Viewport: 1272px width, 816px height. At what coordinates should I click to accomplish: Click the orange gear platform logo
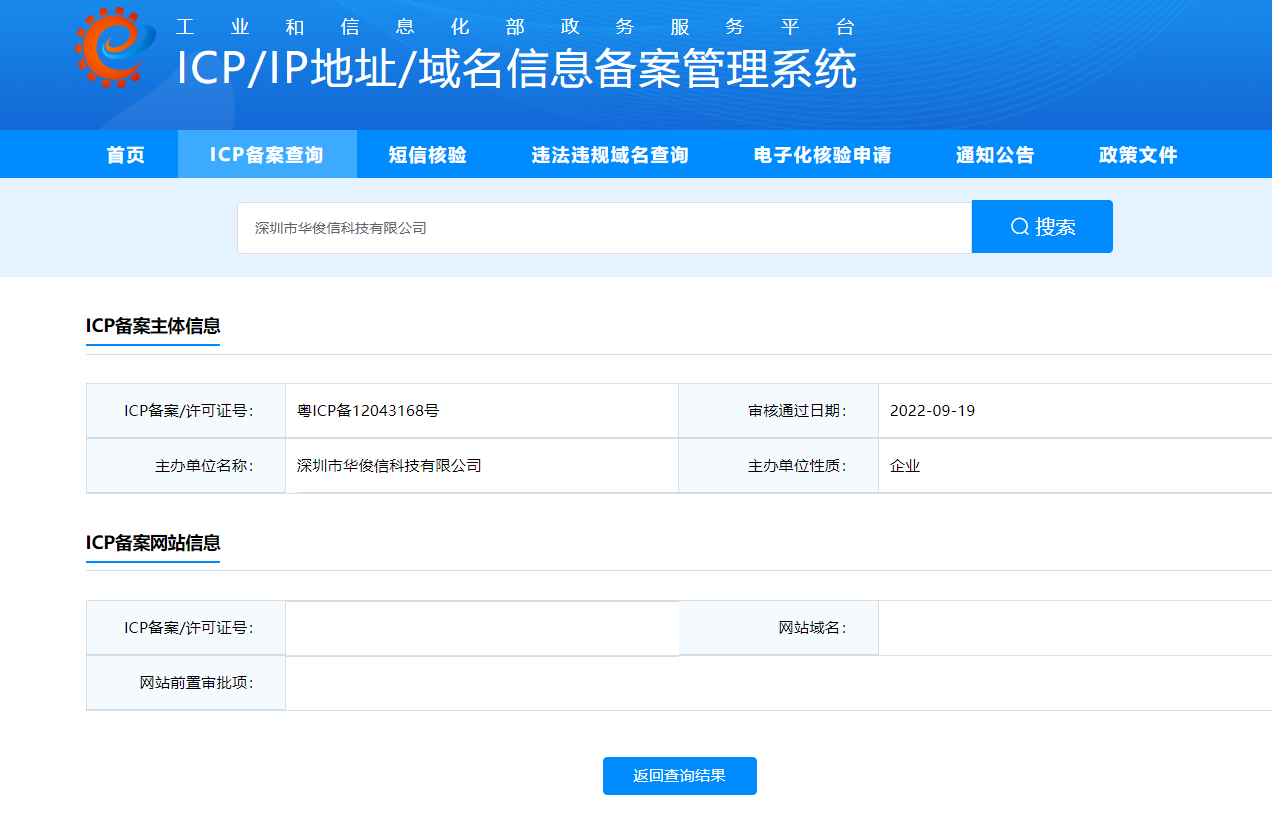pos(115,47)
